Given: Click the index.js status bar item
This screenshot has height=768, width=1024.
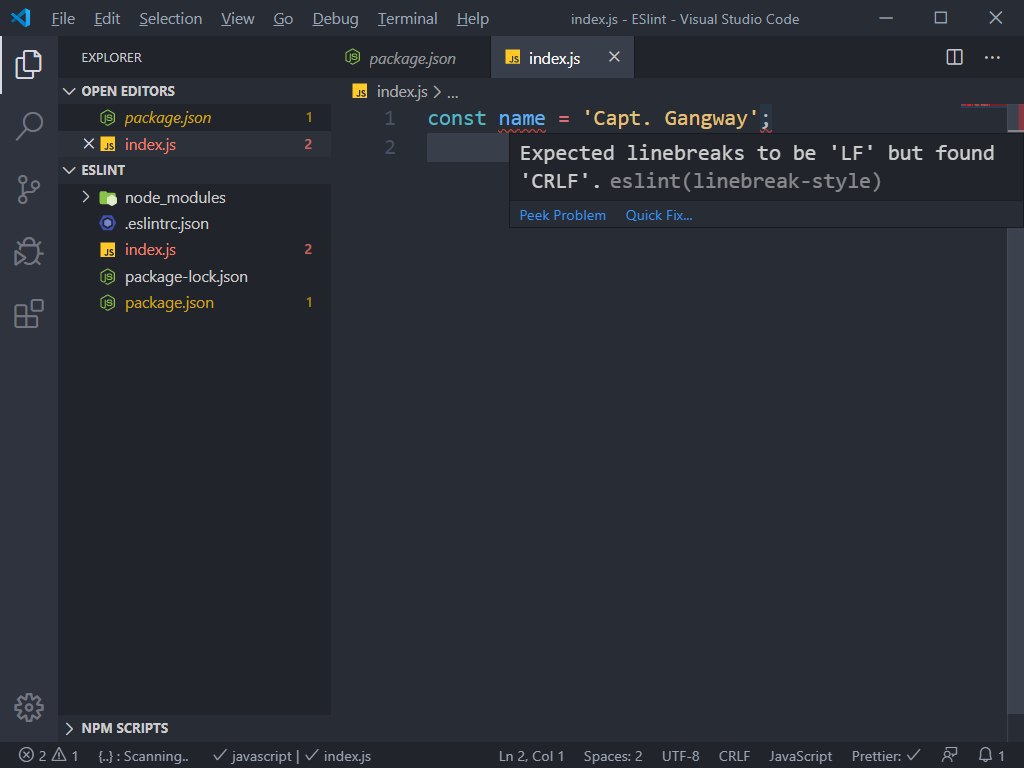Looking at the screenshot, I should pos(338,756).
